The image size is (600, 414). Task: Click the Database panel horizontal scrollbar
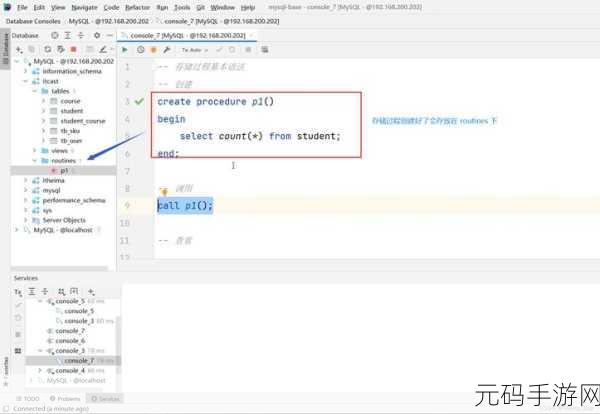[59, 269]
